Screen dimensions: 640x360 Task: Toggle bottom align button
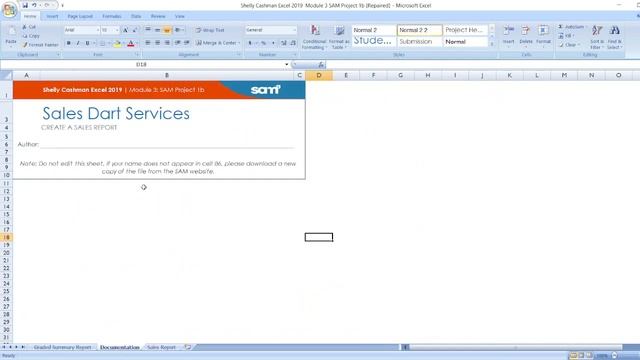[x=167, y=30]
